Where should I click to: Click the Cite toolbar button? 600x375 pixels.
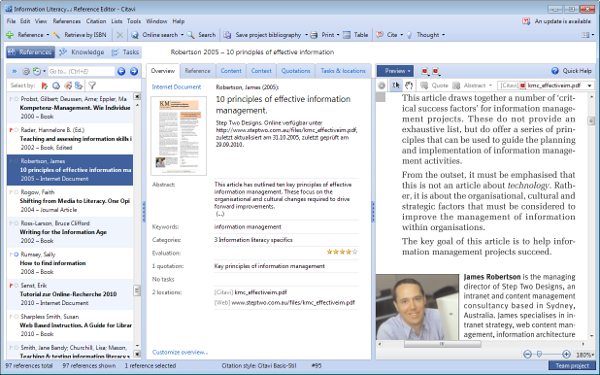[x=388, y=35]
